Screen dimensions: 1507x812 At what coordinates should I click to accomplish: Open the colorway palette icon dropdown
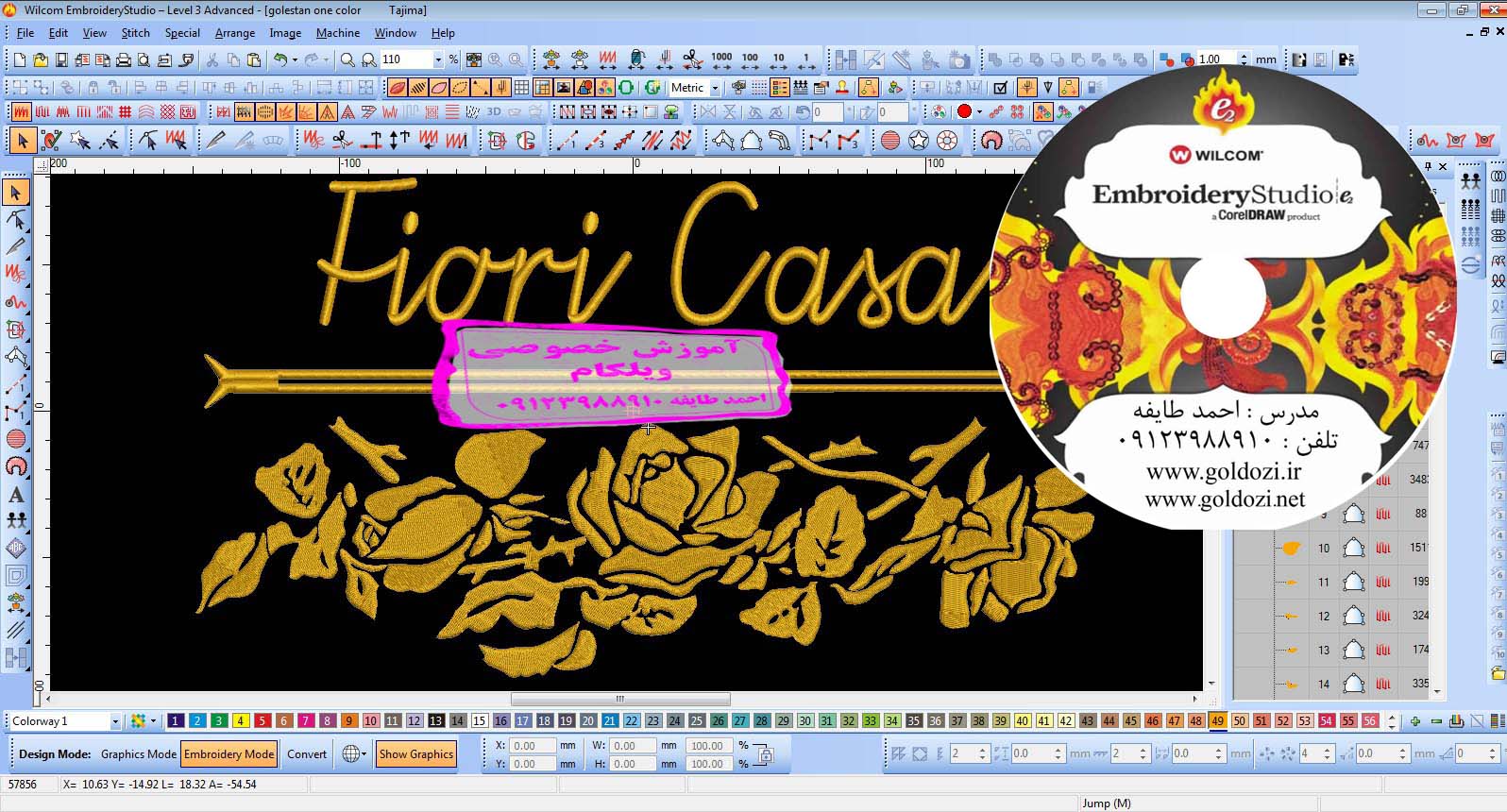coord(153,721)
